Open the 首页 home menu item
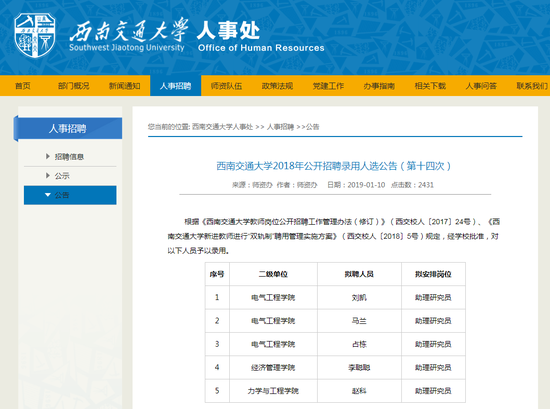The width and height of the screenshot is (550, 409). coord(23,86)
